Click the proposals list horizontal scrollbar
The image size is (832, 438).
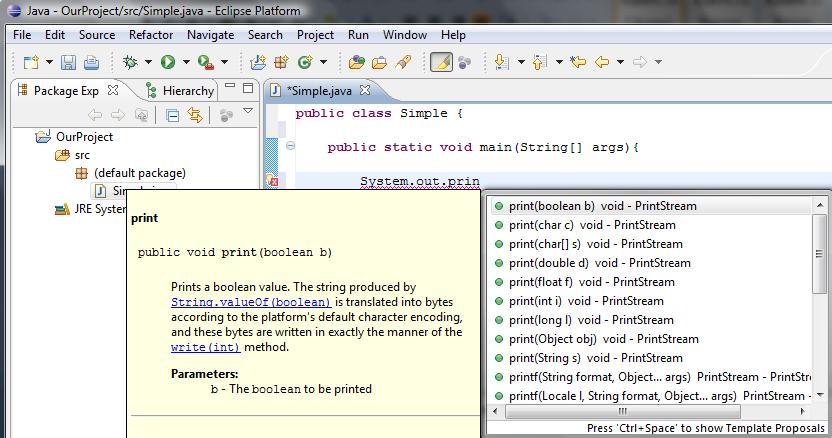pos(623,411)
